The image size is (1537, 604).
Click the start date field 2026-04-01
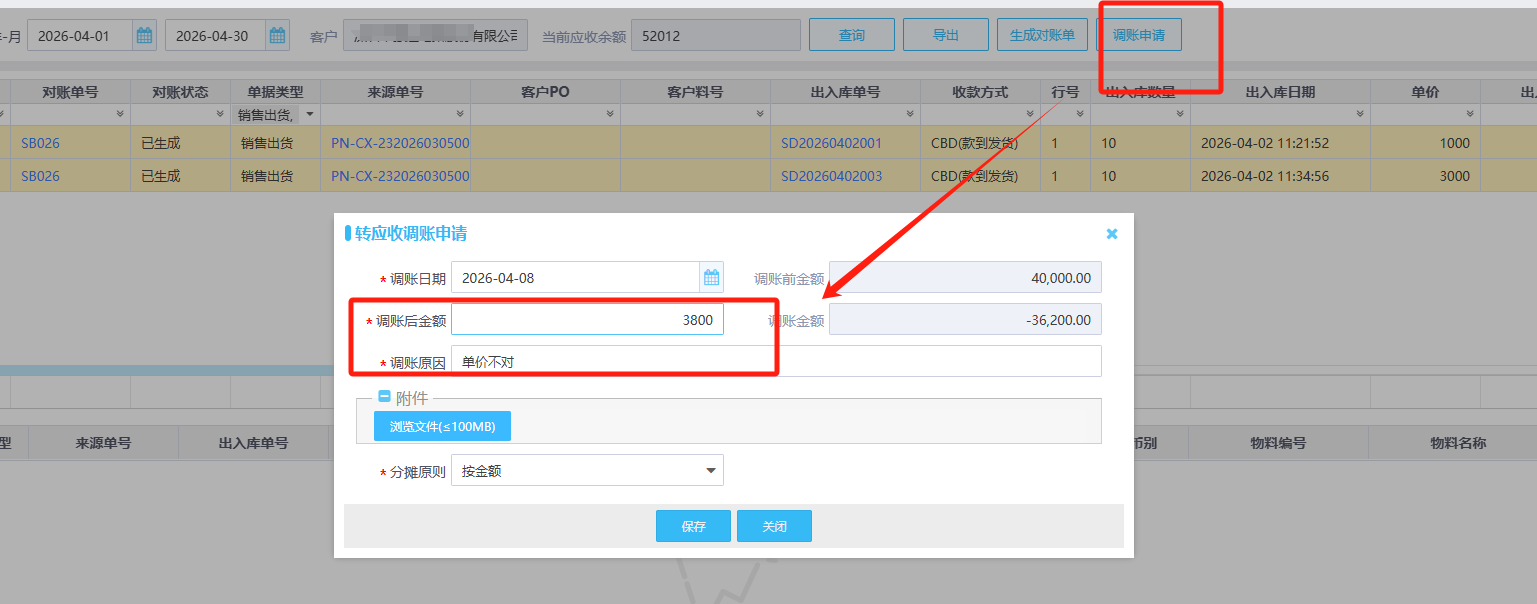point(81,36)
